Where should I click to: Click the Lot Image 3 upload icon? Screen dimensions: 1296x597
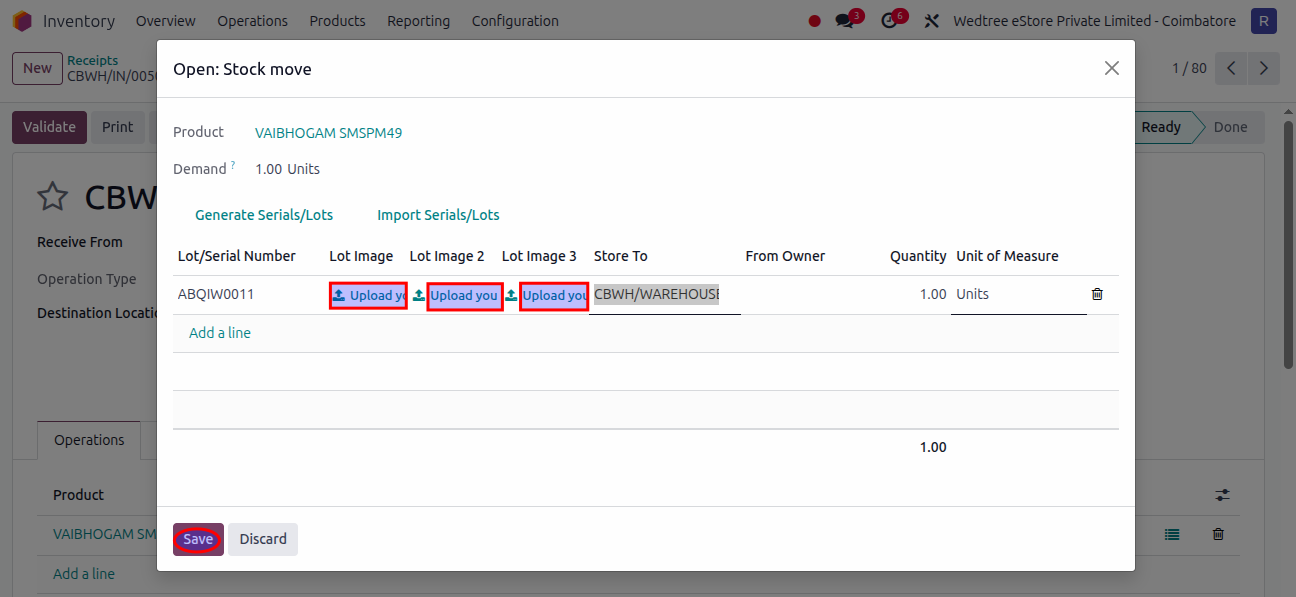point(511,296)
